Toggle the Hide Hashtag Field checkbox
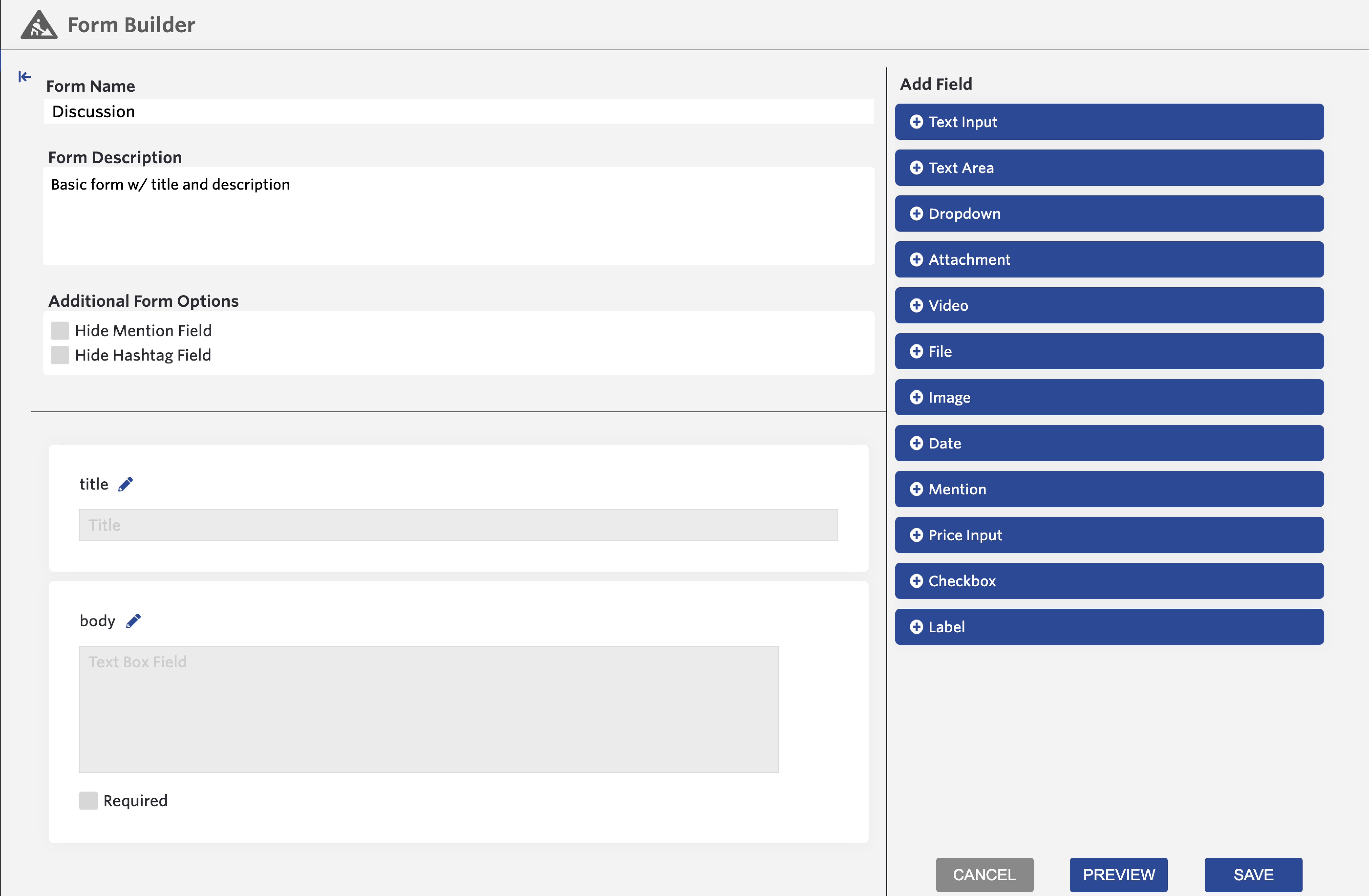This screenshot has width=1369, height=896. (x=60, y=355)
